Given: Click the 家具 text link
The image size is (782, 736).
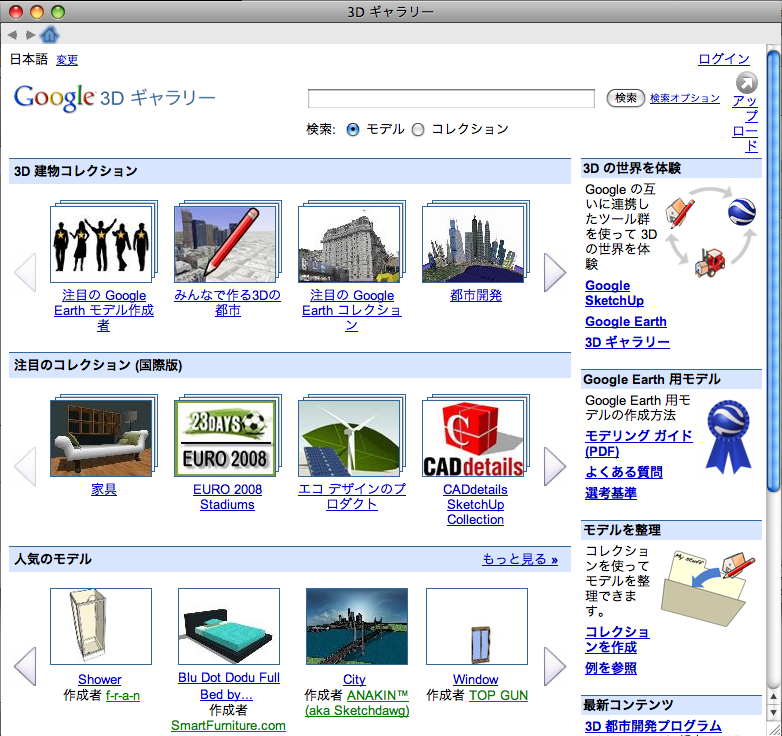Looking at the screenshot, I should tap(104, 489).
